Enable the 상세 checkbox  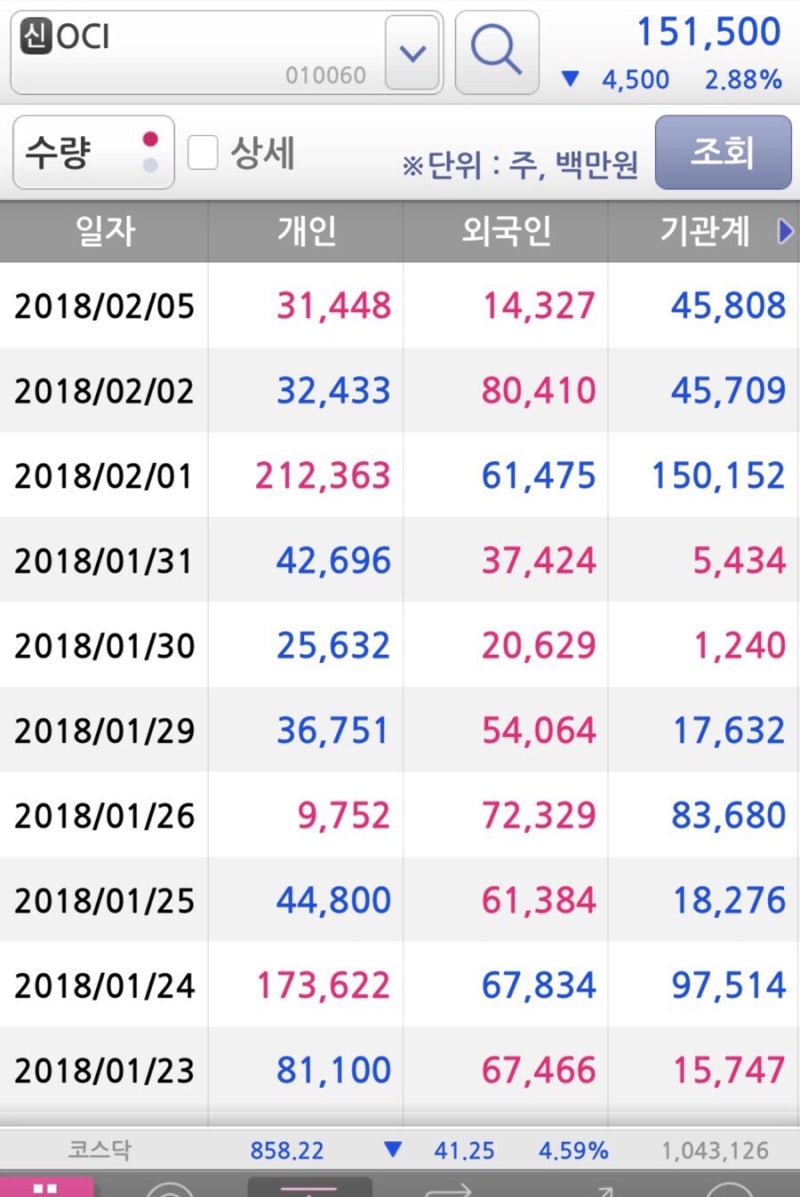point(203,153)
